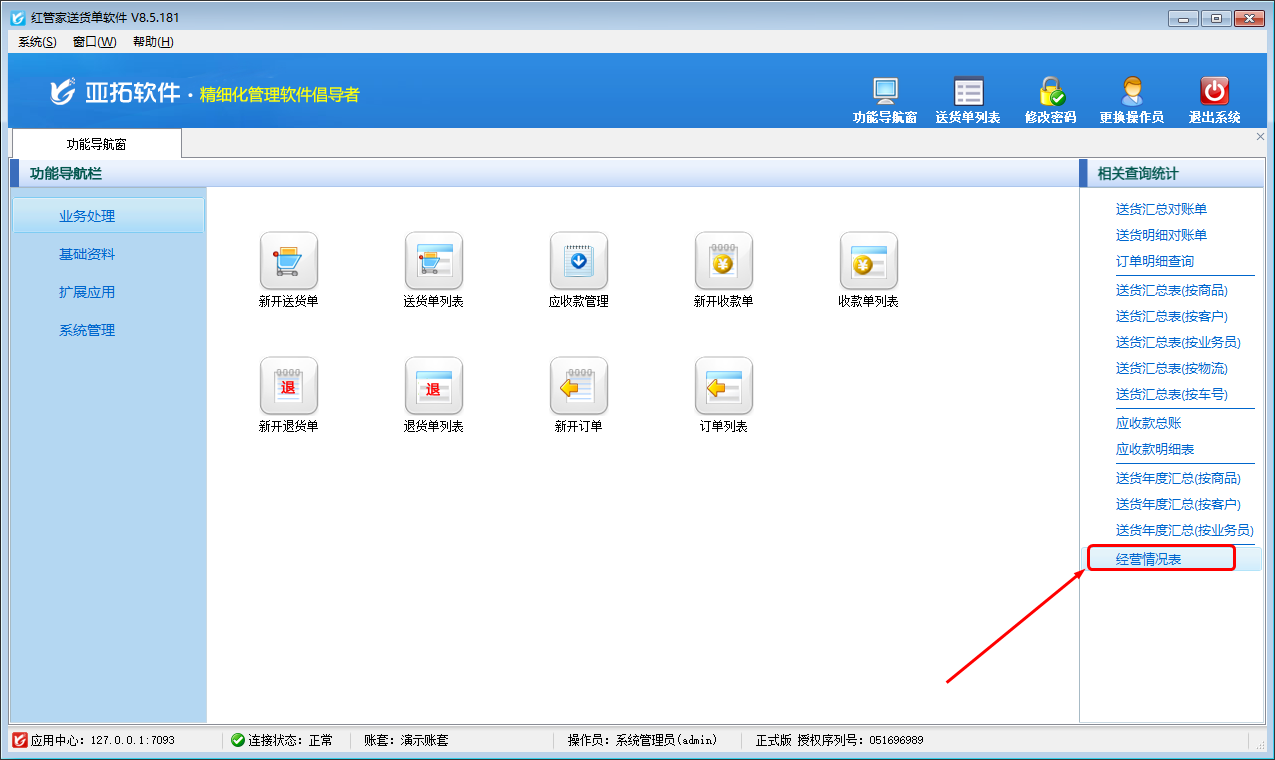Open the 系统(S) menu
Screen dimensions: 1275x760
coord(37,41)
